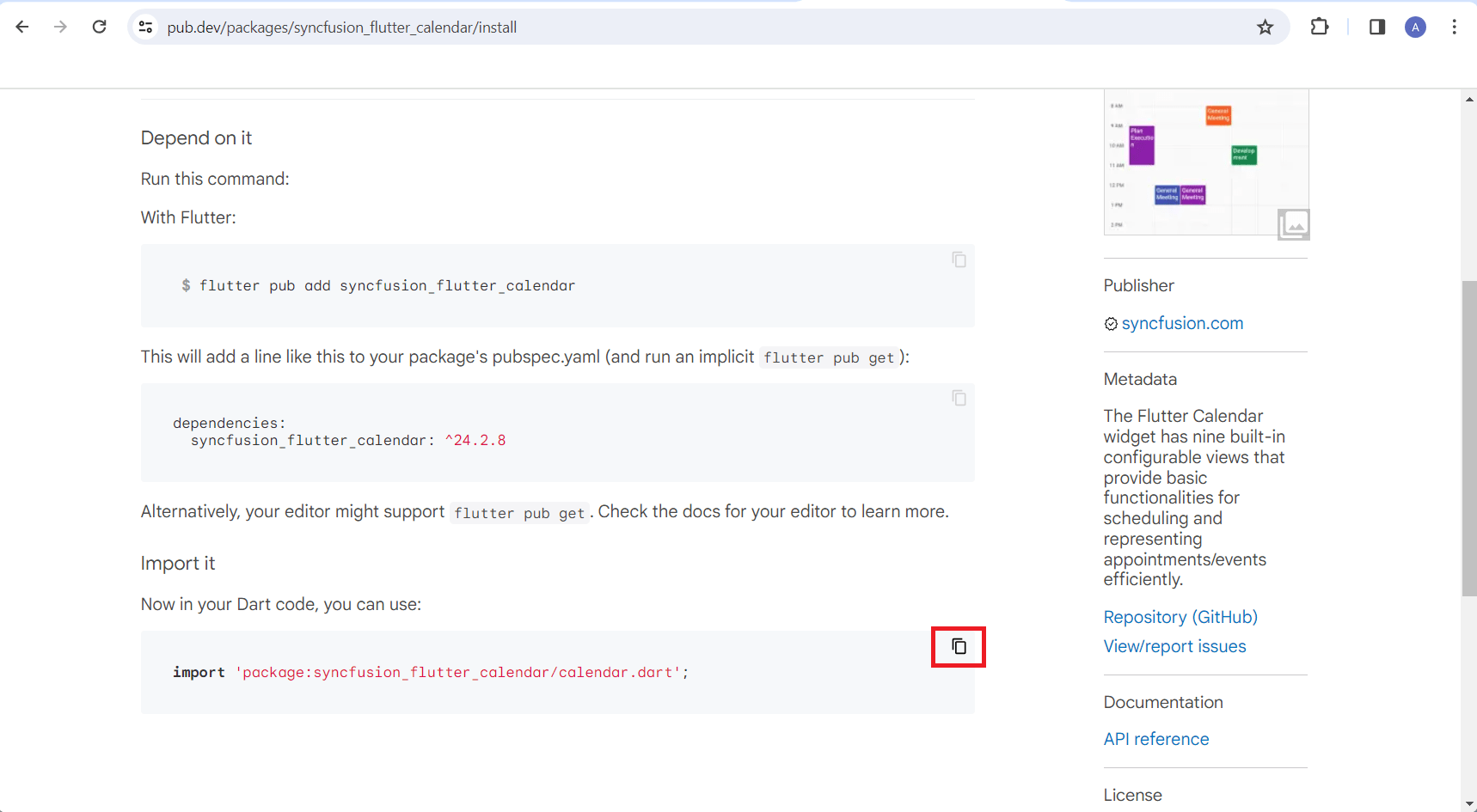The width and height of the screenshot is (1477, 812).
Task: Click the calendar package screenshot thumbnail
Action: tap(1205, 162)
